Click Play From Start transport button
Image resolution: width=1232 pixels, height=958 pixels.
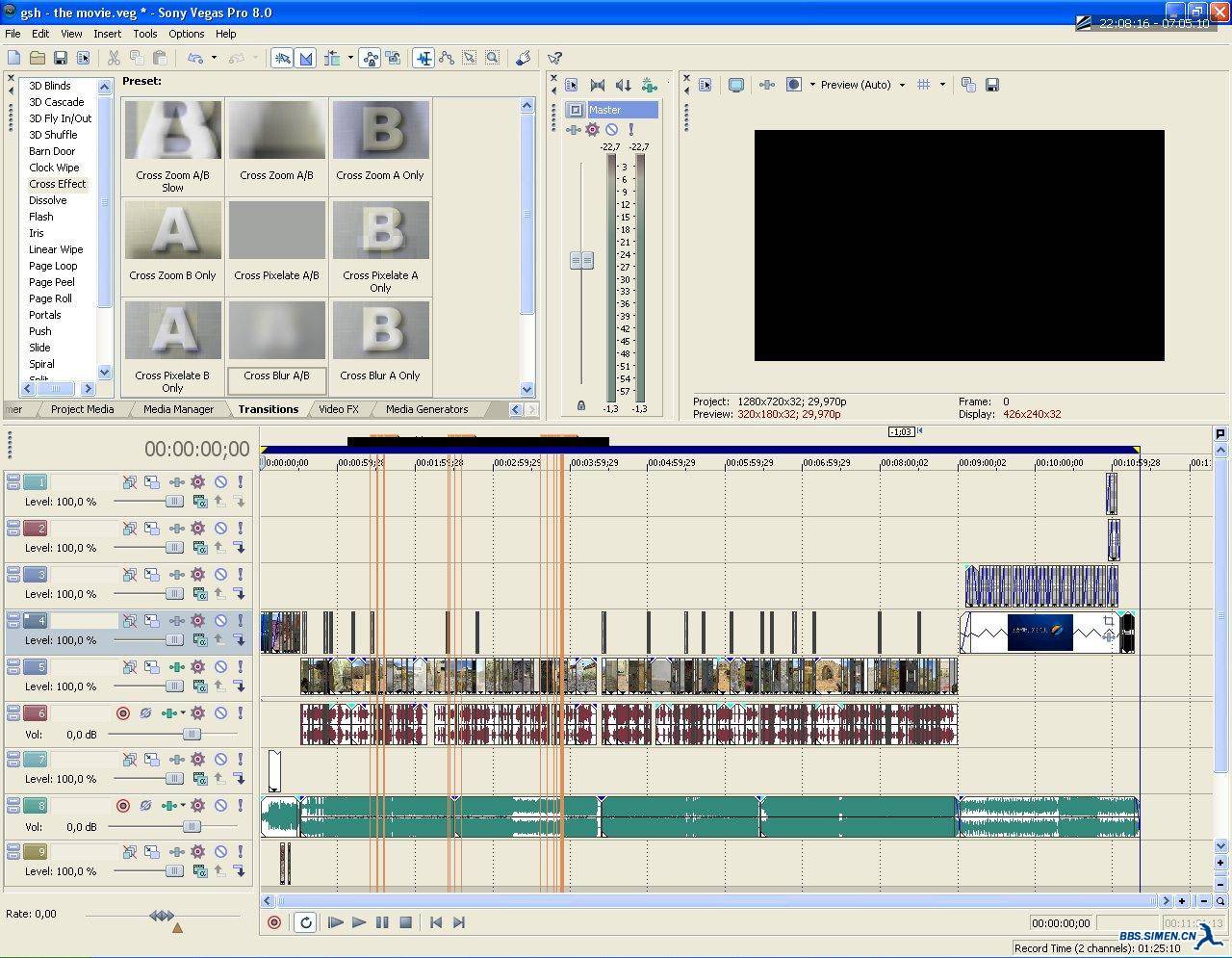coord(336,922)
